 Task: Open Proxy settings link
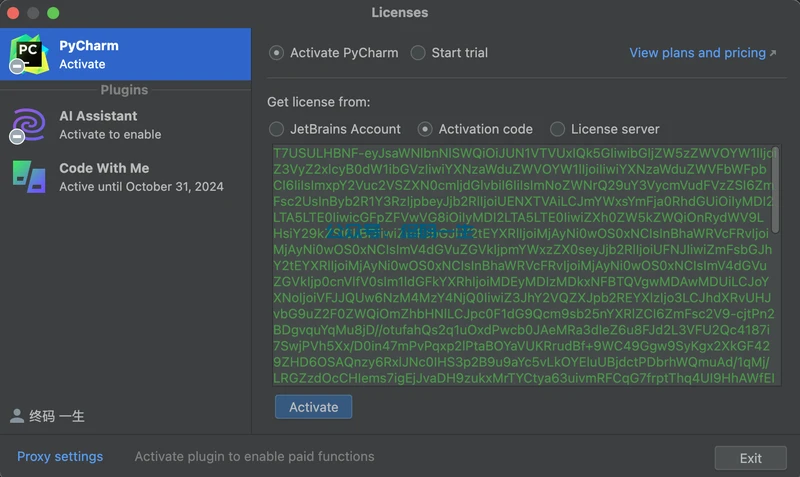click(60, 456)
